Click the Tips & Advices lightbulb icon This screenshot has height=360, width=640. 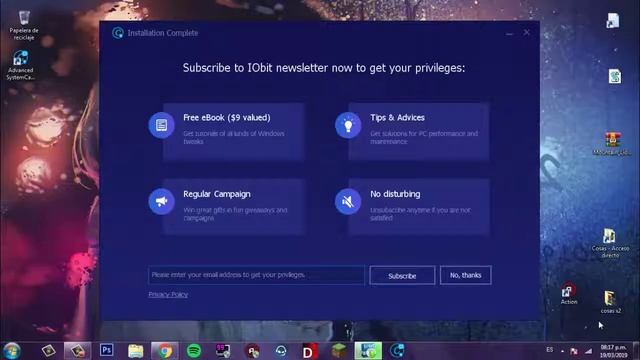point(348,125)
